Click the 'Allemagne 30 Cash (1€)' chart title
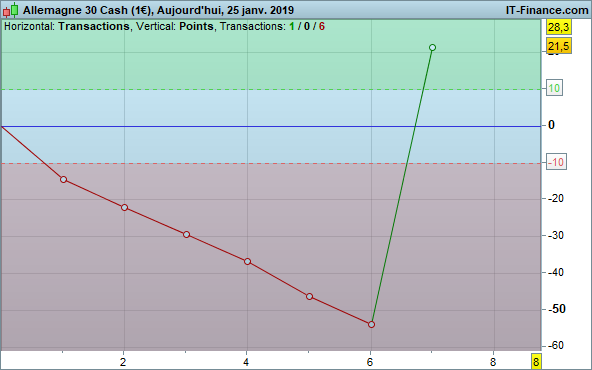This screenshot has height=370, width=592. (88, 10)
